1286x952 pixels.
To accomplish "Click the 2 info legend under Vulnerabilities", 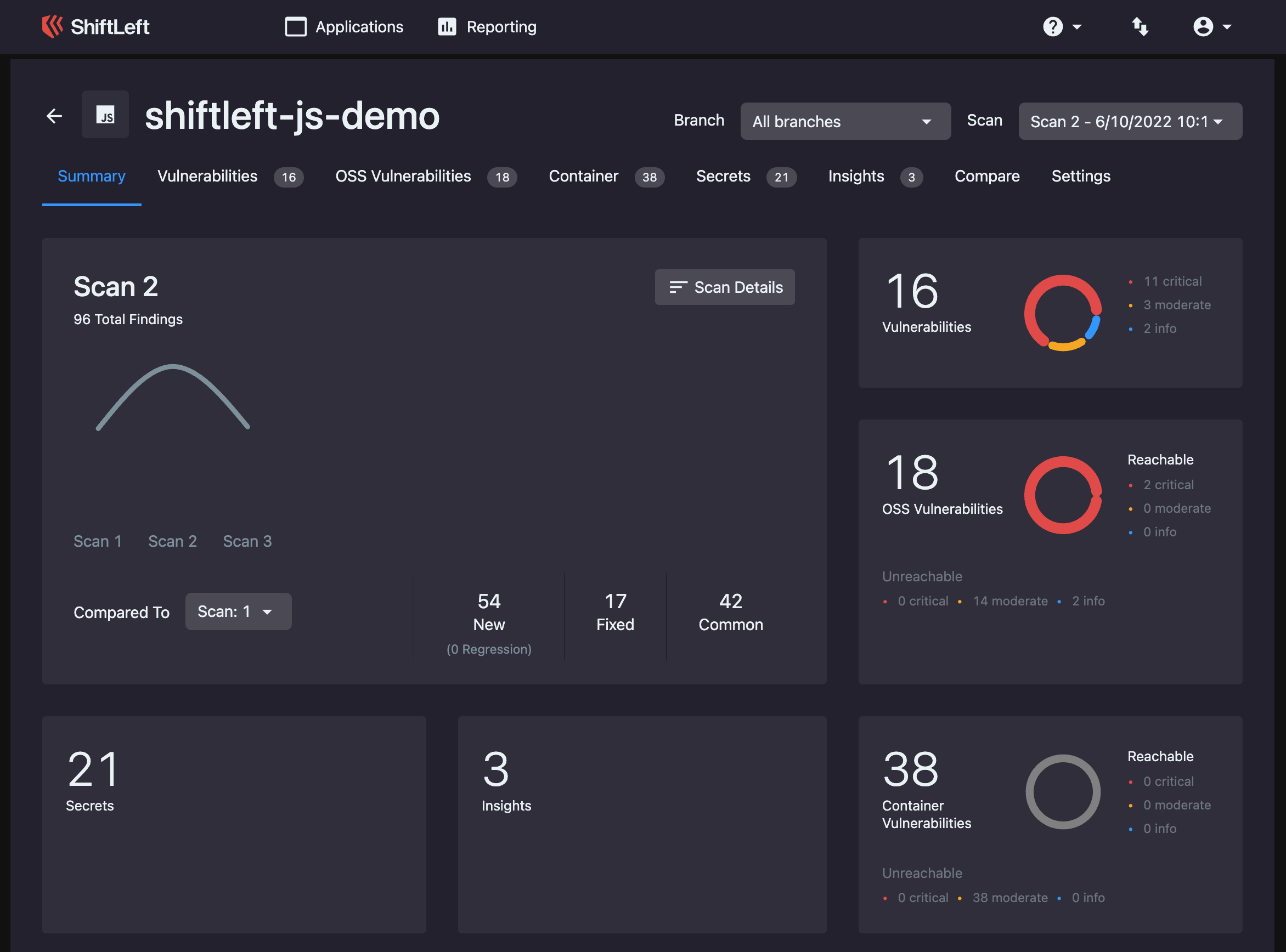I will pyautogui.click(x=1159, y=328).
